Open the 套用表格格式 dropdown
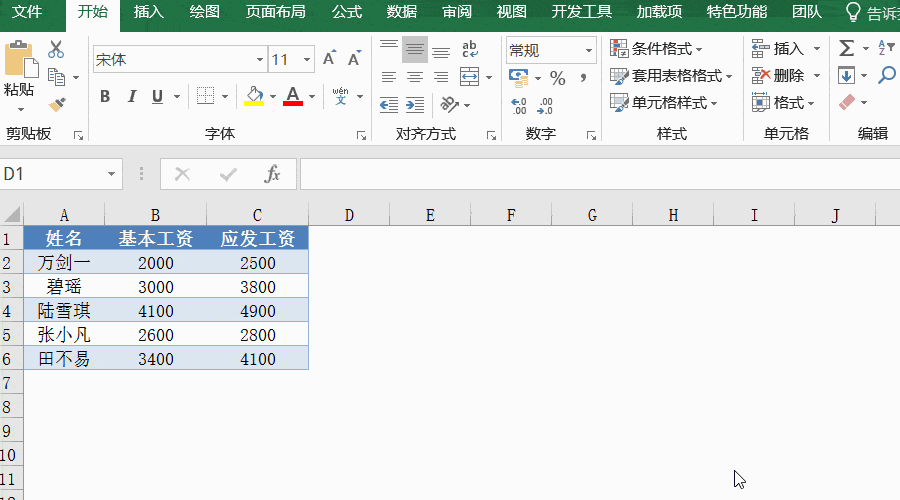 coord(671,76)
